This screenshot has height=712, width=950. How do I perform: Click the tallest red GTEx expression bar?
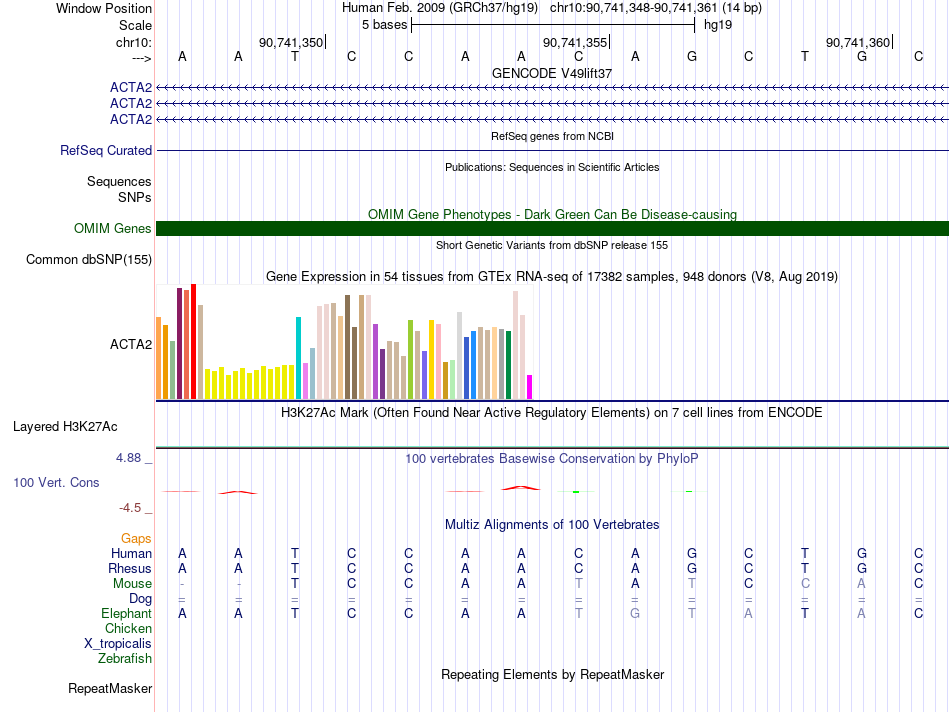tap(193, 341)
